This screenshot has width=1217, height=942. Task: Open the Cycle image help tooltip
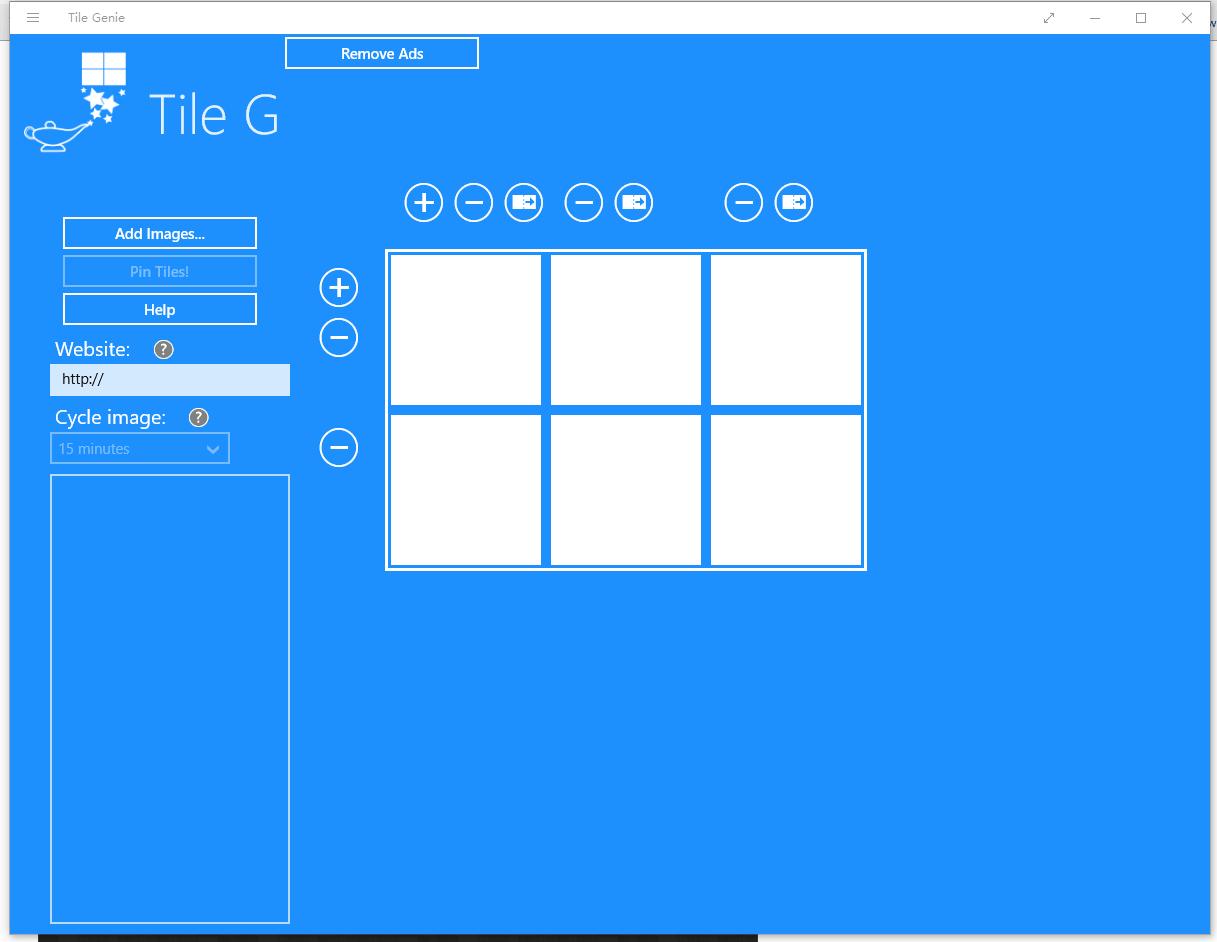pyautogui.click(x=198, y=417)
